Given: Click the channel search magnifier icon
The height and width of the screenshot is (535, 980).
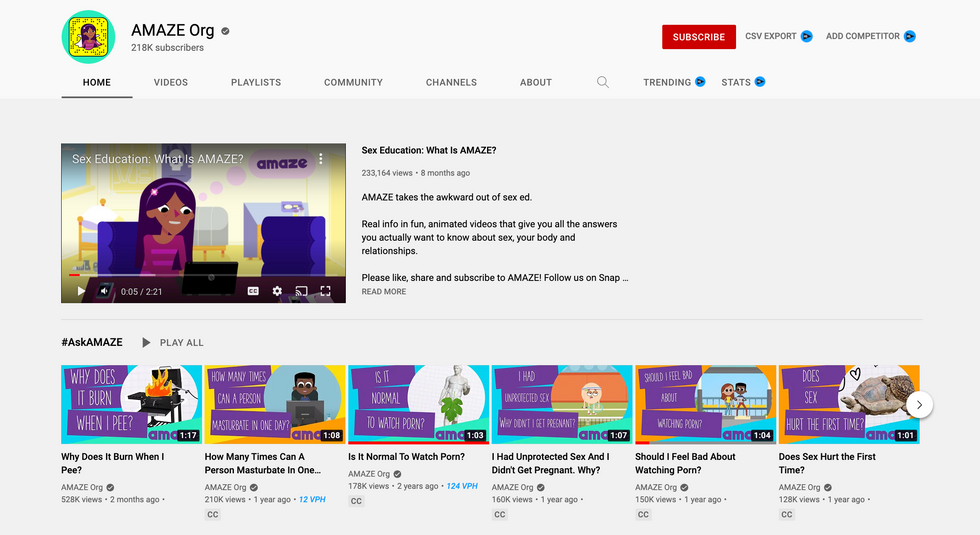Looking at the screenshot, I should pos(602,82).
